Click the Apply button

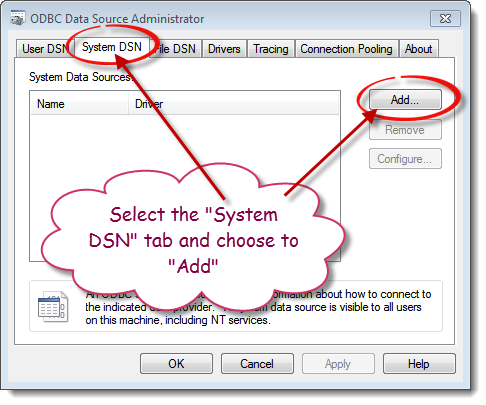pyautogui.click(x=338, y=364)
